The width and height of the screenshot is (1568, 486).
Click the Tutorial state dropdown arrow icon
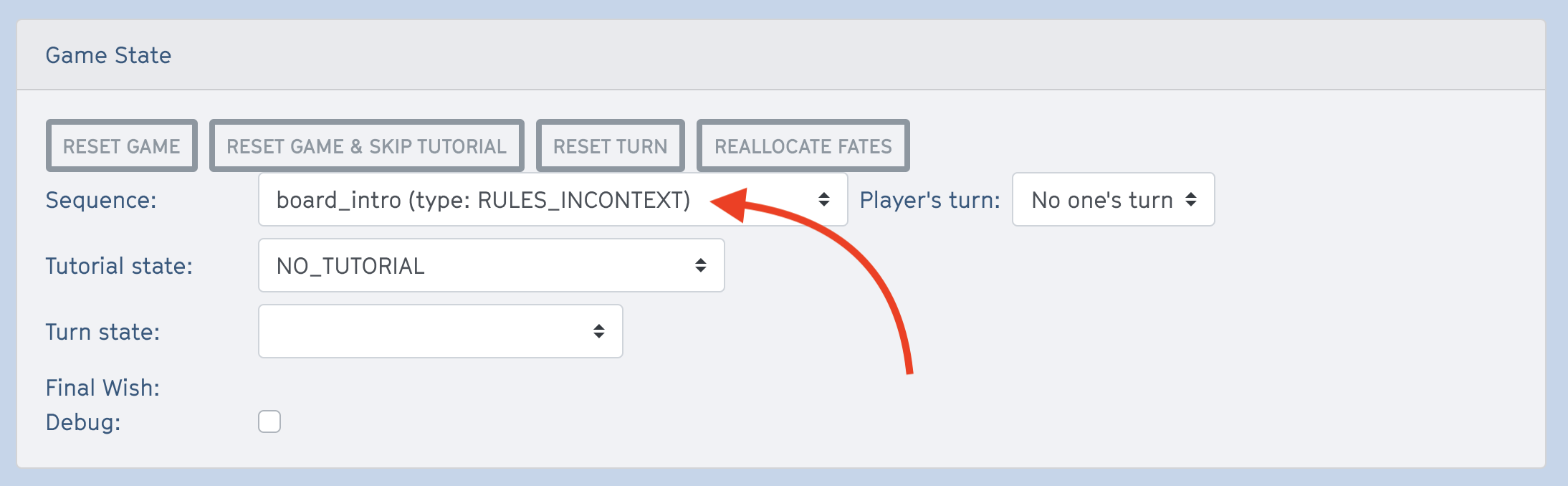[x=701, y=265]
